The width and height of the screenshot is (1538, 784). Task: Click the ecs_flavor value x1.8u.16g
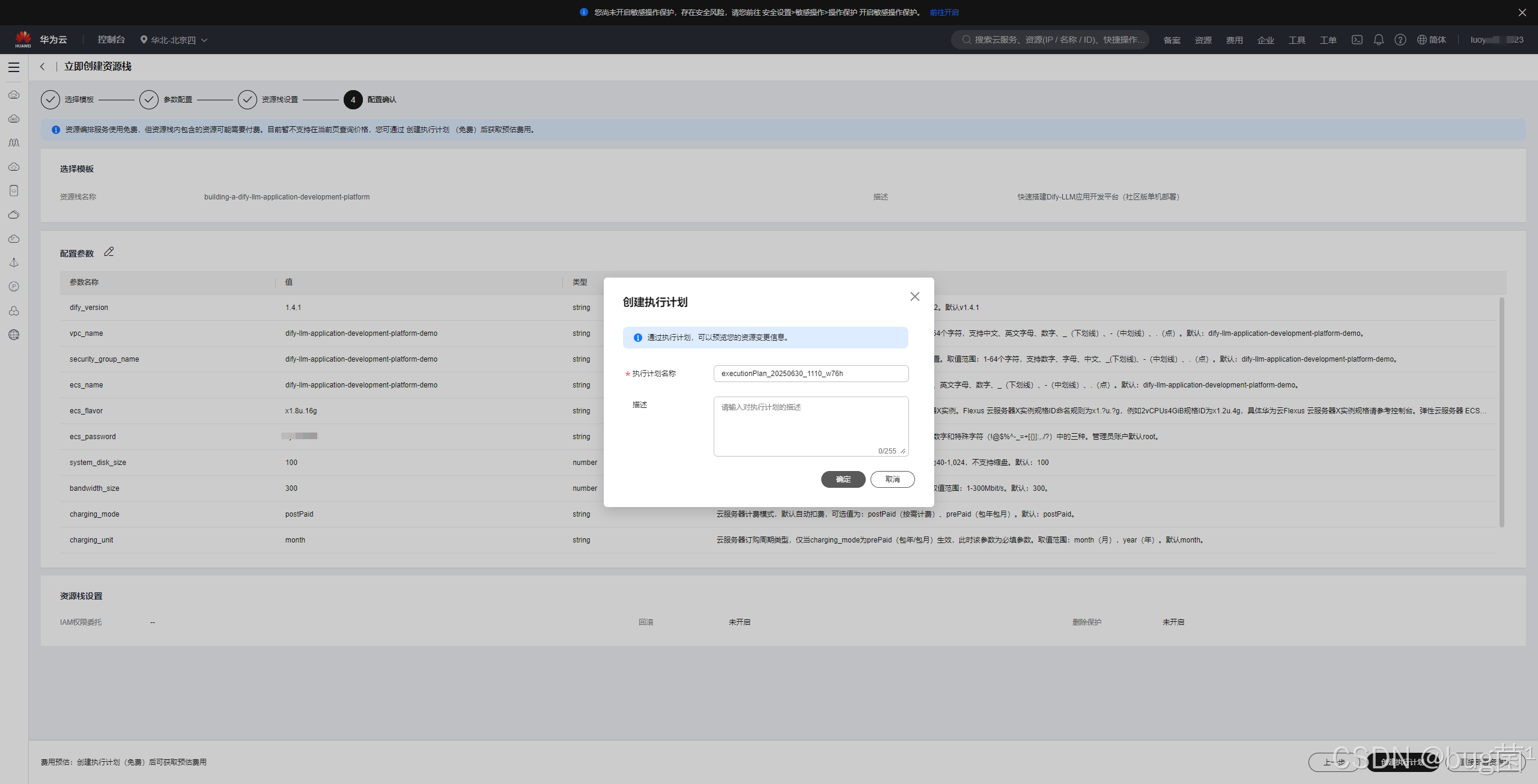coord(301,411)
